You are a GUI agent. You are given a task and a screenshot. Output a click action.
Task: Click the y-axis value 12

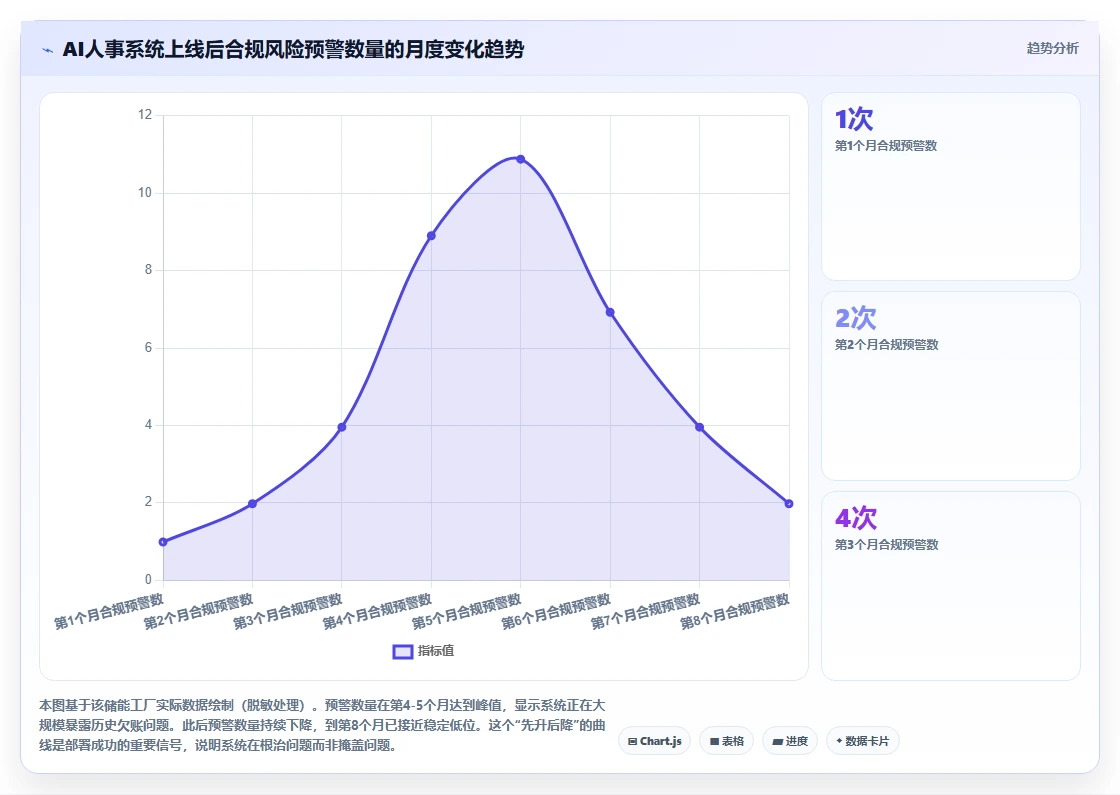pyautogui.click(x=145, y=115)
